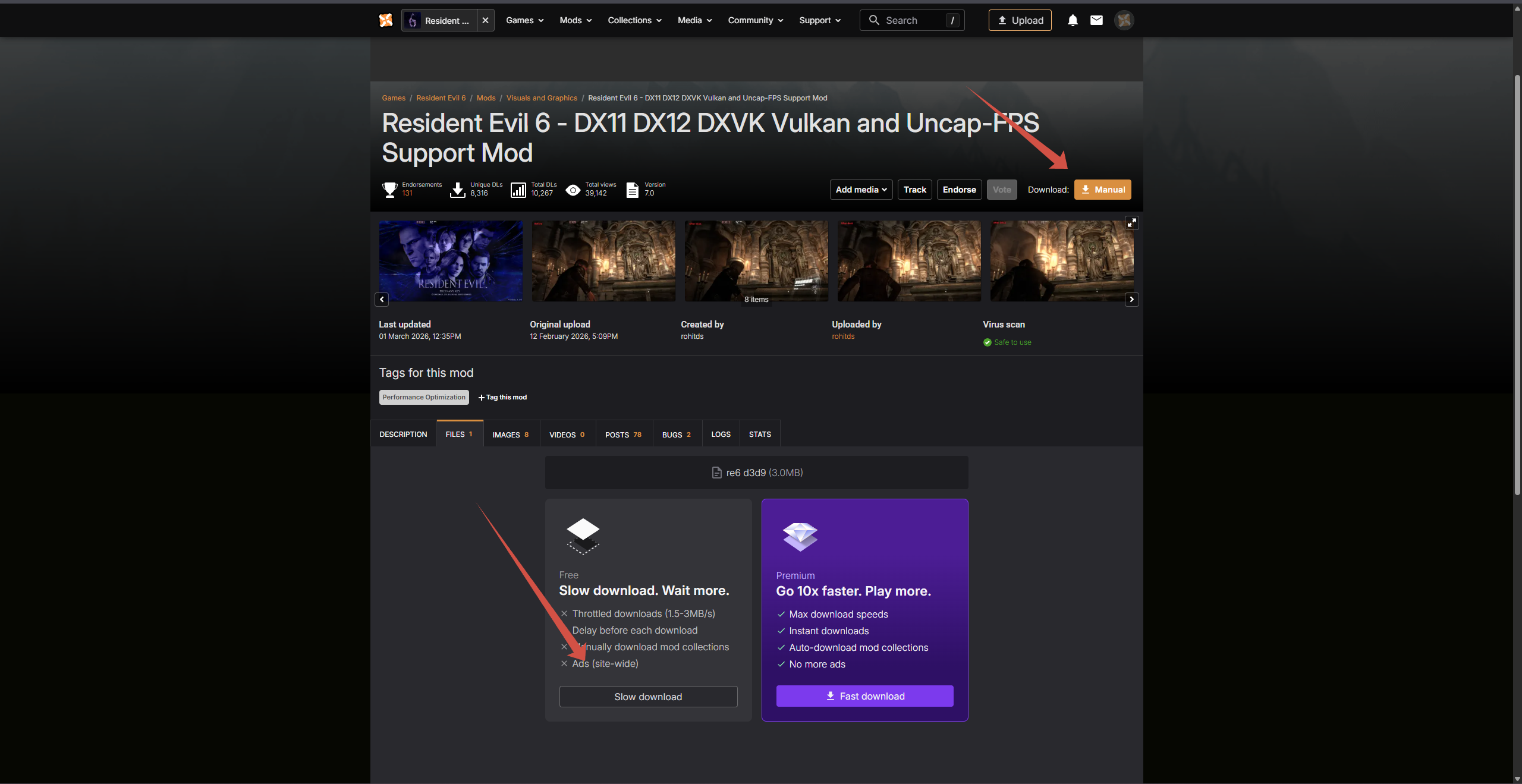Open uploader rohitds profile link
The height and width of the screenshot is (784, 1522).
(x=843, y=336)
